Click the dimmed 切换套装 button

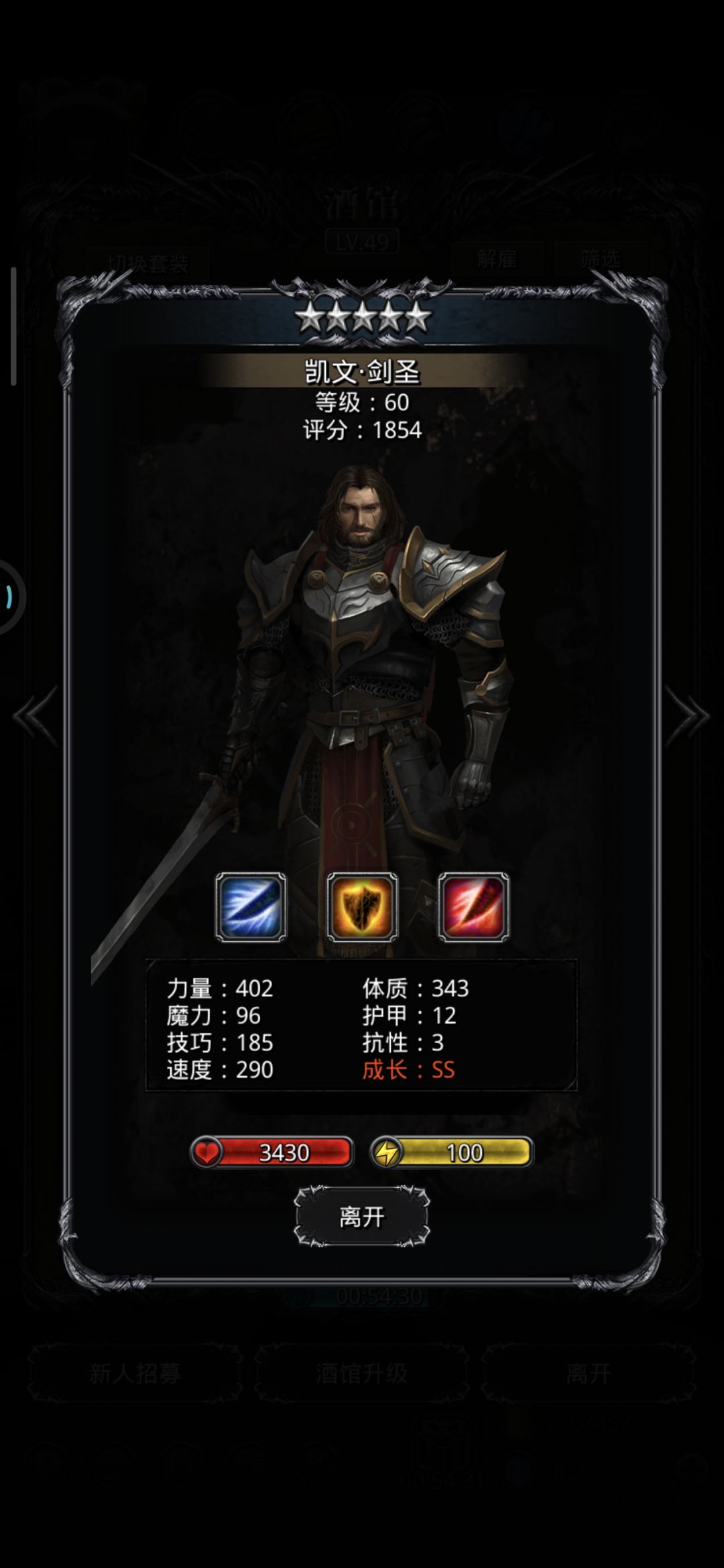(148, 263)
